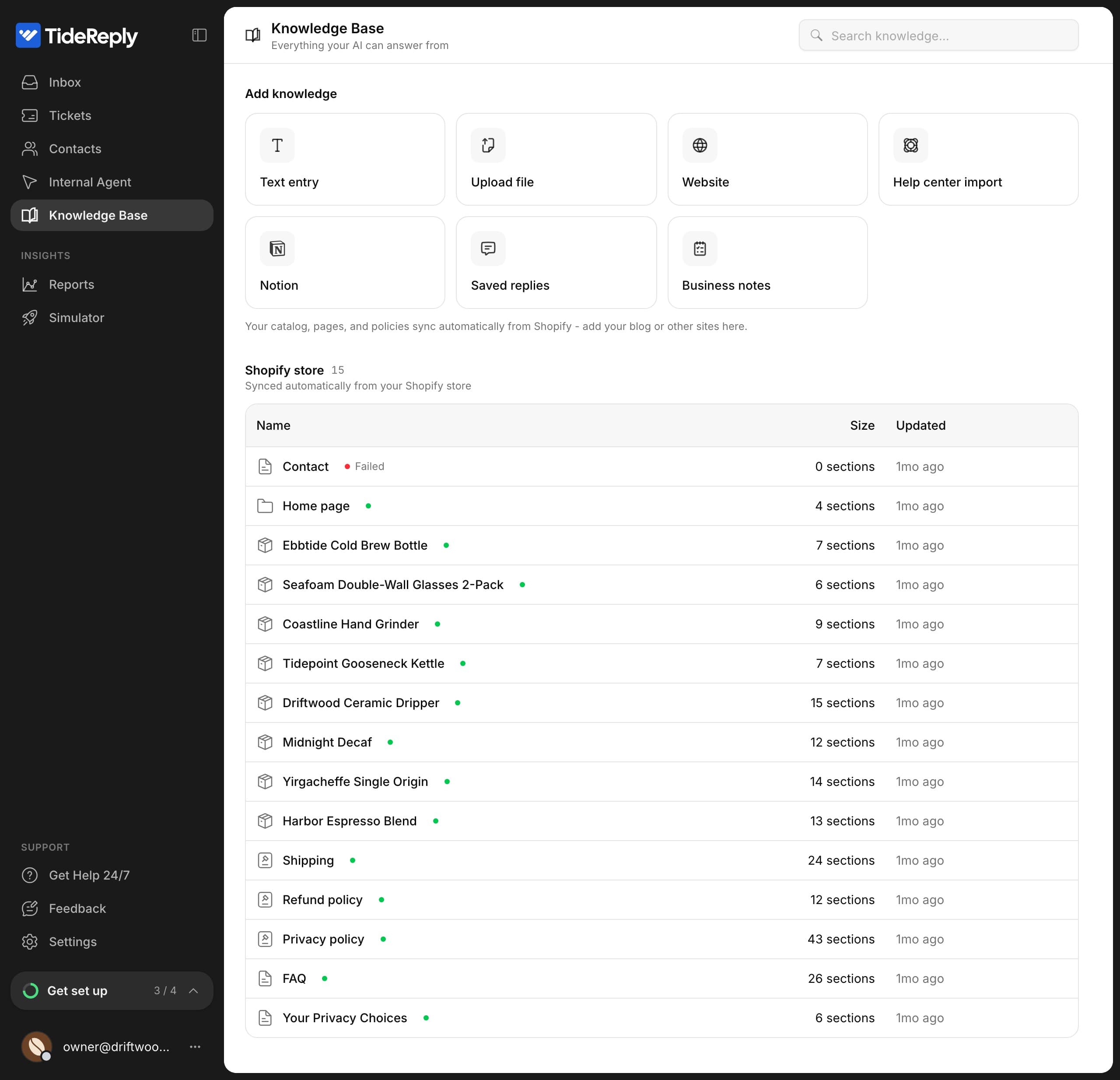This screenshot has width=1120, height=1080.
Task: Click the Failed status on Contact row
Action: pos(364,466)
